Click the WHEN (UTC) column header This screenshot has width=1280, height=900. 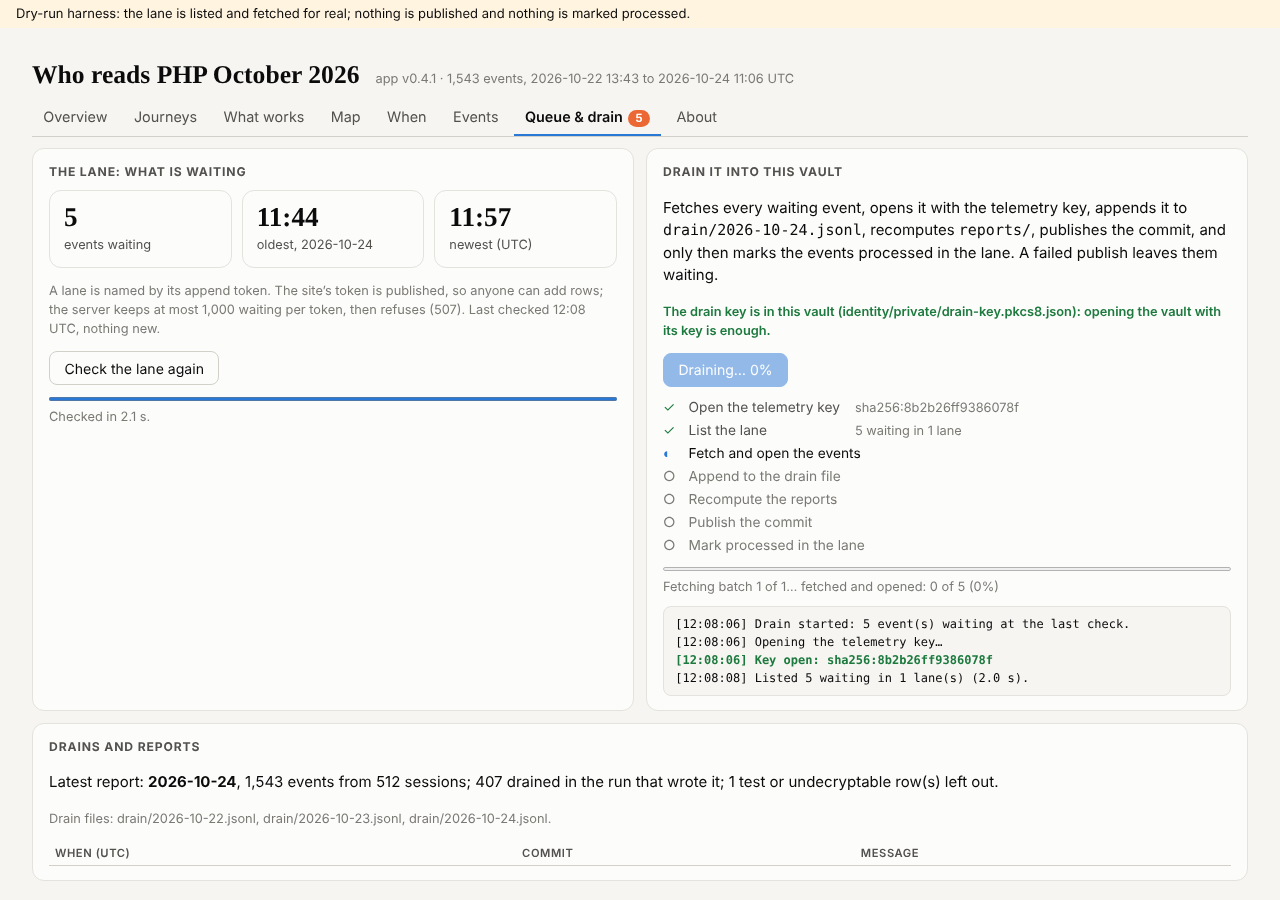(92, 853)
